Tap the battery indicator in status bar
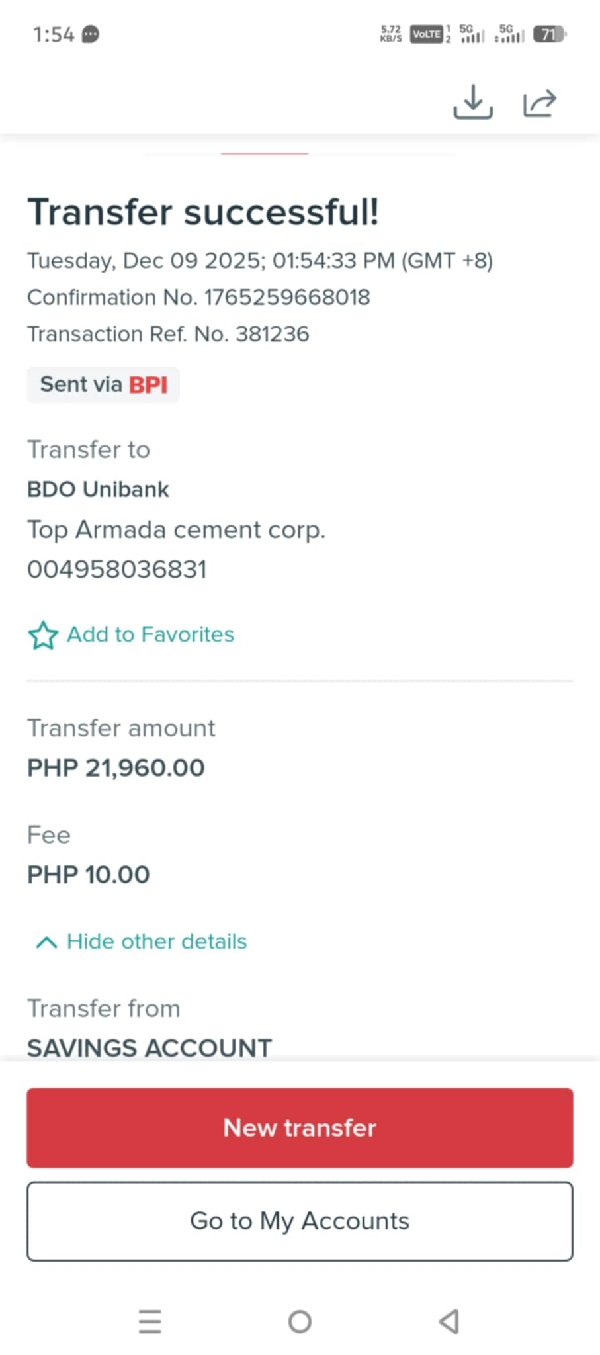Screen dimensions: 600x1355 point(549,34)
